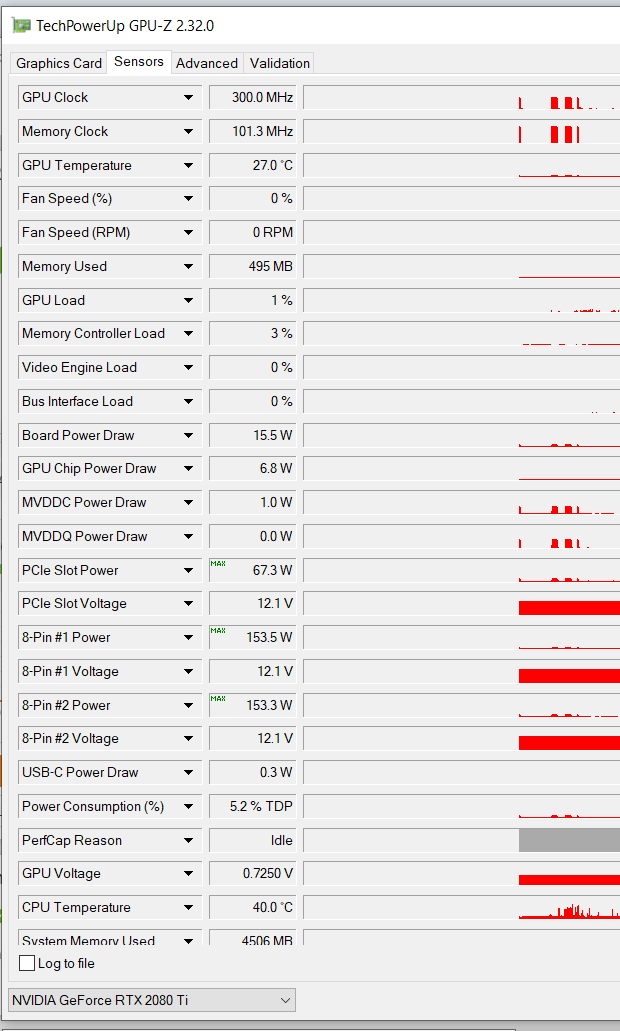
Task: Switch to the Graphics Card tab
Action: point(59,63)
